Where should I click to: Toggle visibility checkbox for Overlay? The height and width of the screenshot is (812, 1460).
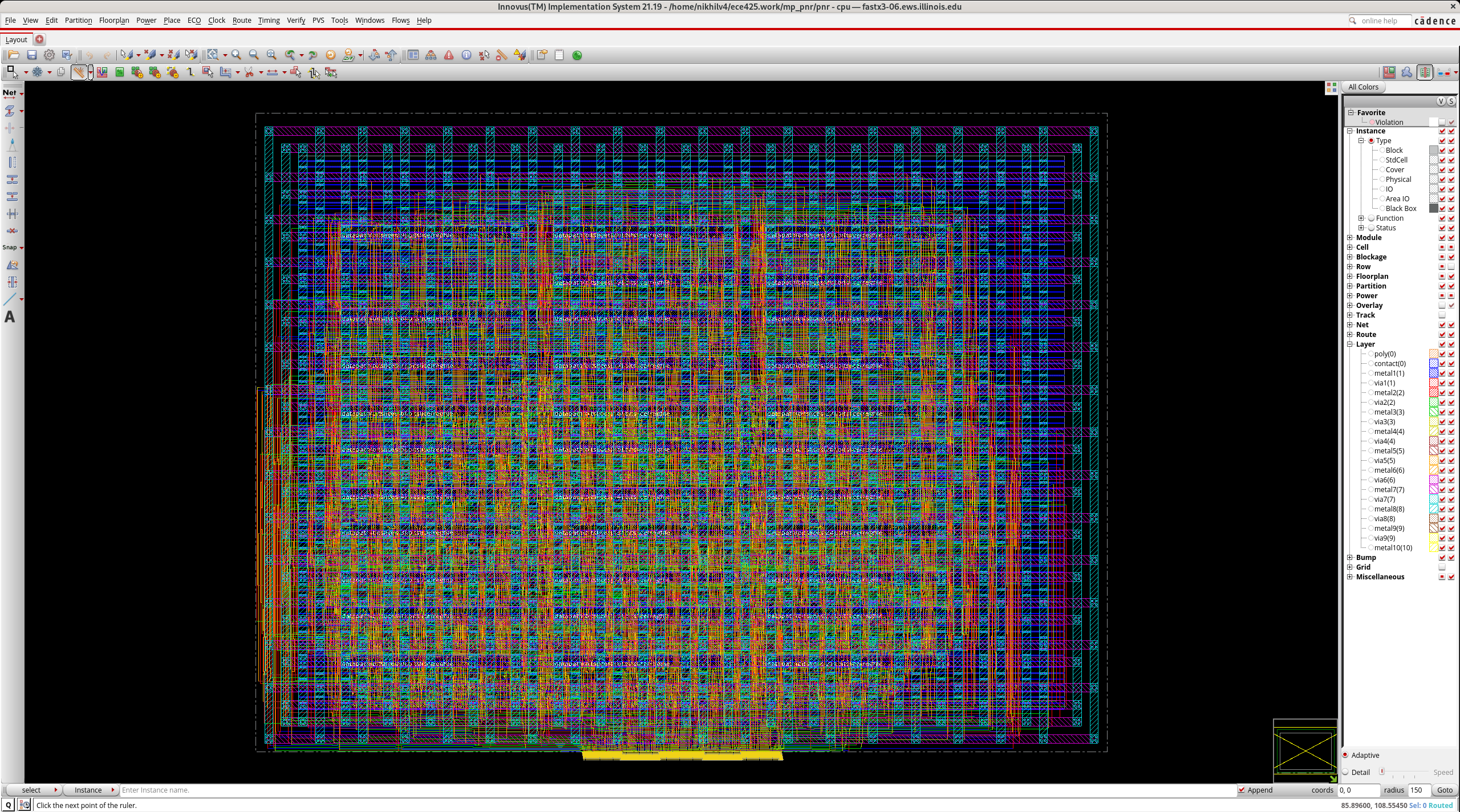point(1442,305)
